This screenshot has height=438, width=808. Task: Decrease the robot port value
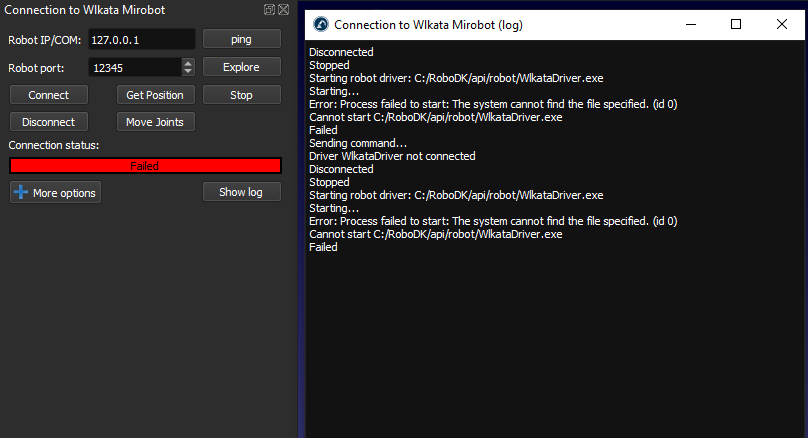pos(188,71)
